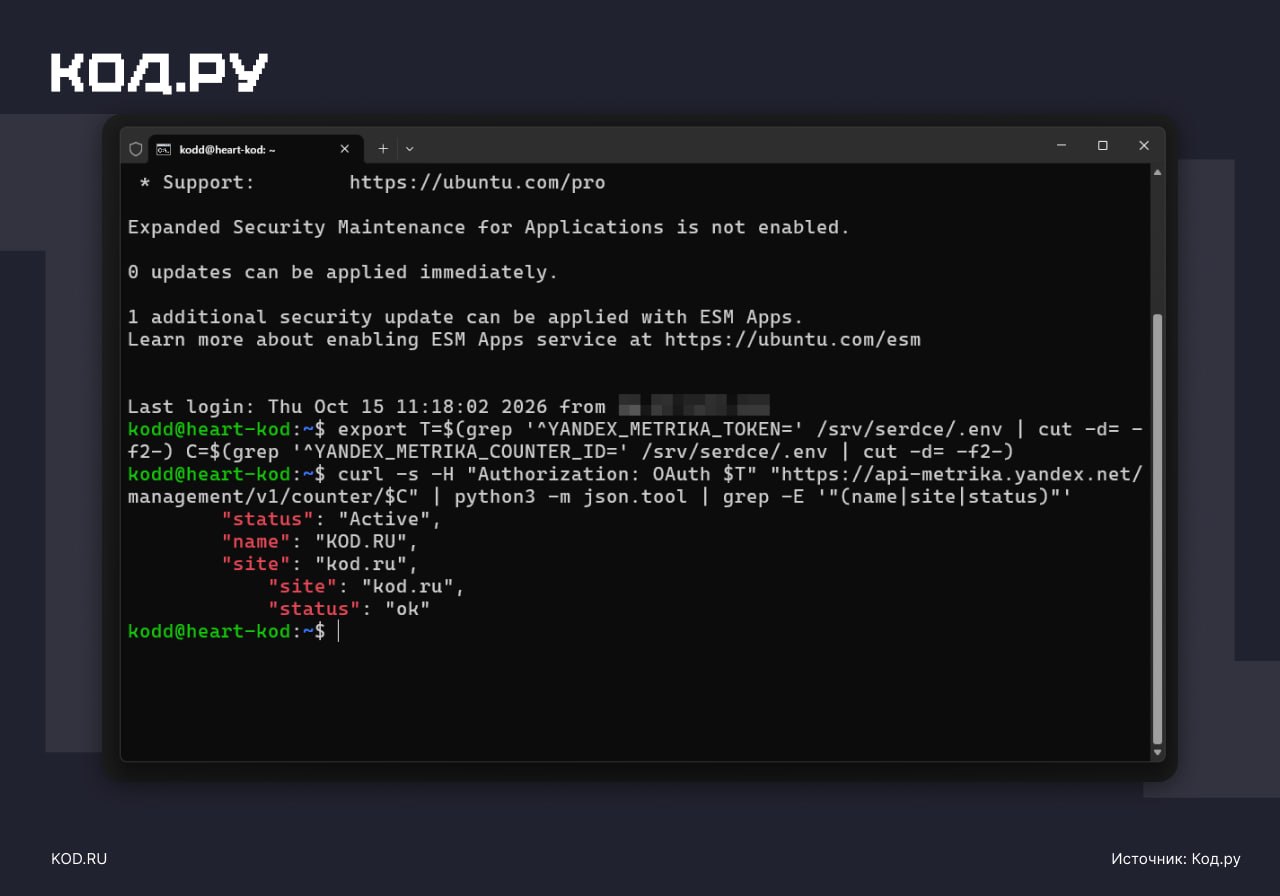Image resolution: width=1280 pixels, height=896 pixels.
Task: Open the https://ubuntu.com/esm link
Action: [793, 340]
